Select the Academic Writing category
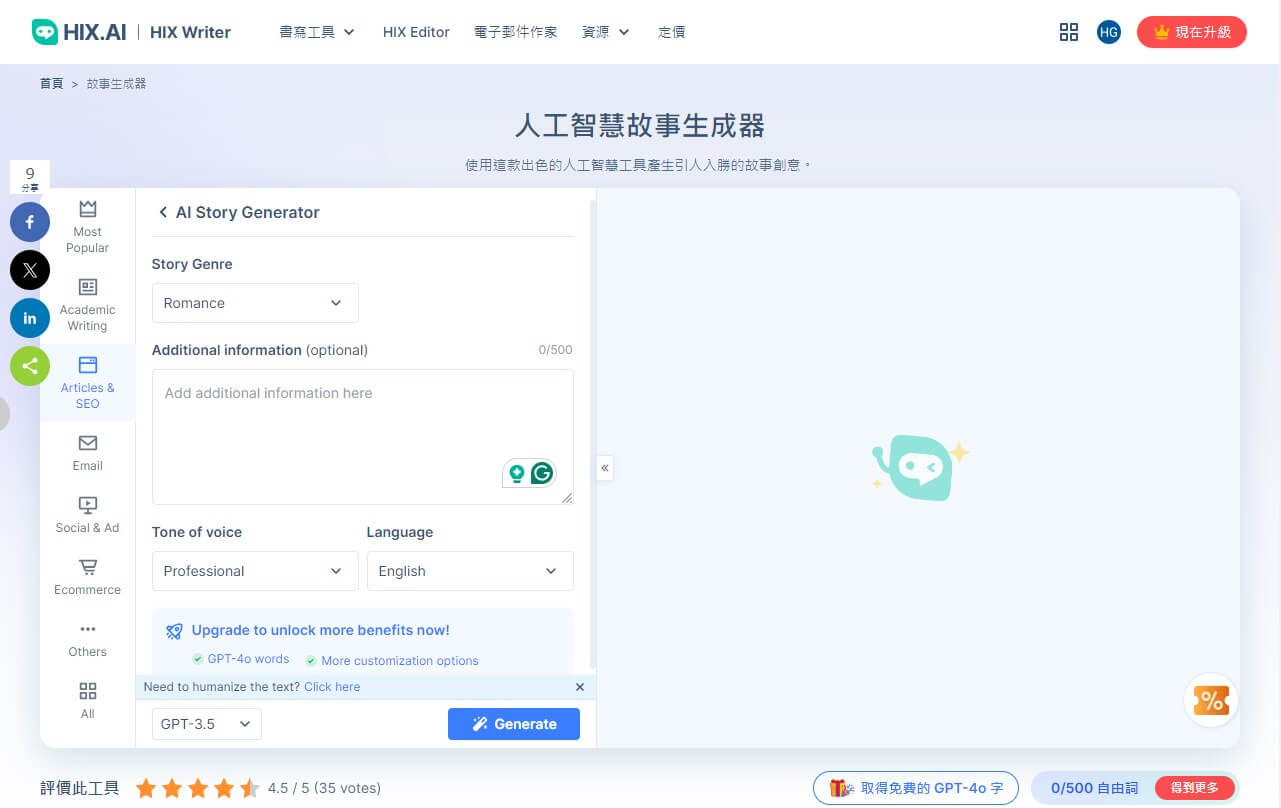This screenshot has height=808, width=1281. coord(88,305)
